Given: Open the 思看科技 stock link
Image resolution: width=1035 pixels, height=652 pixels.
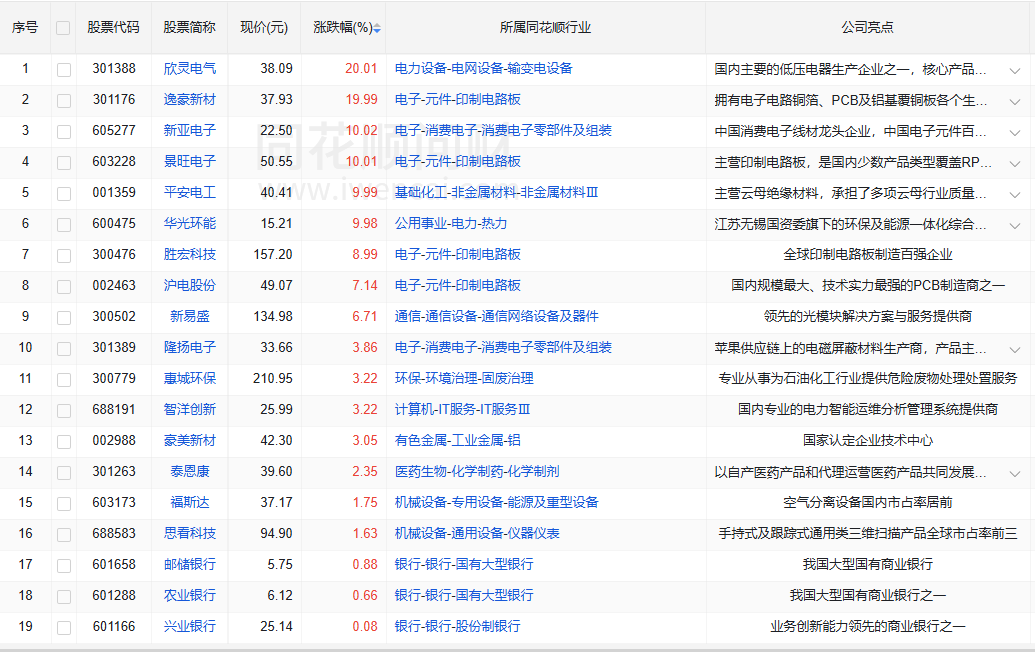Looking at the screenshot, I should click(x=189, y=533).
